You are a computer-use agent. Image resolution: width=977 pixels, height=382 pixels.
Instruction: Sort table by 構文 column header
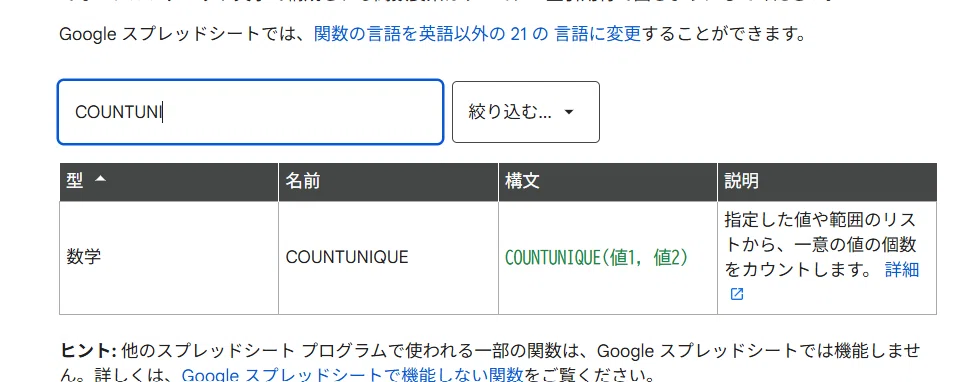tap(608, 181)
